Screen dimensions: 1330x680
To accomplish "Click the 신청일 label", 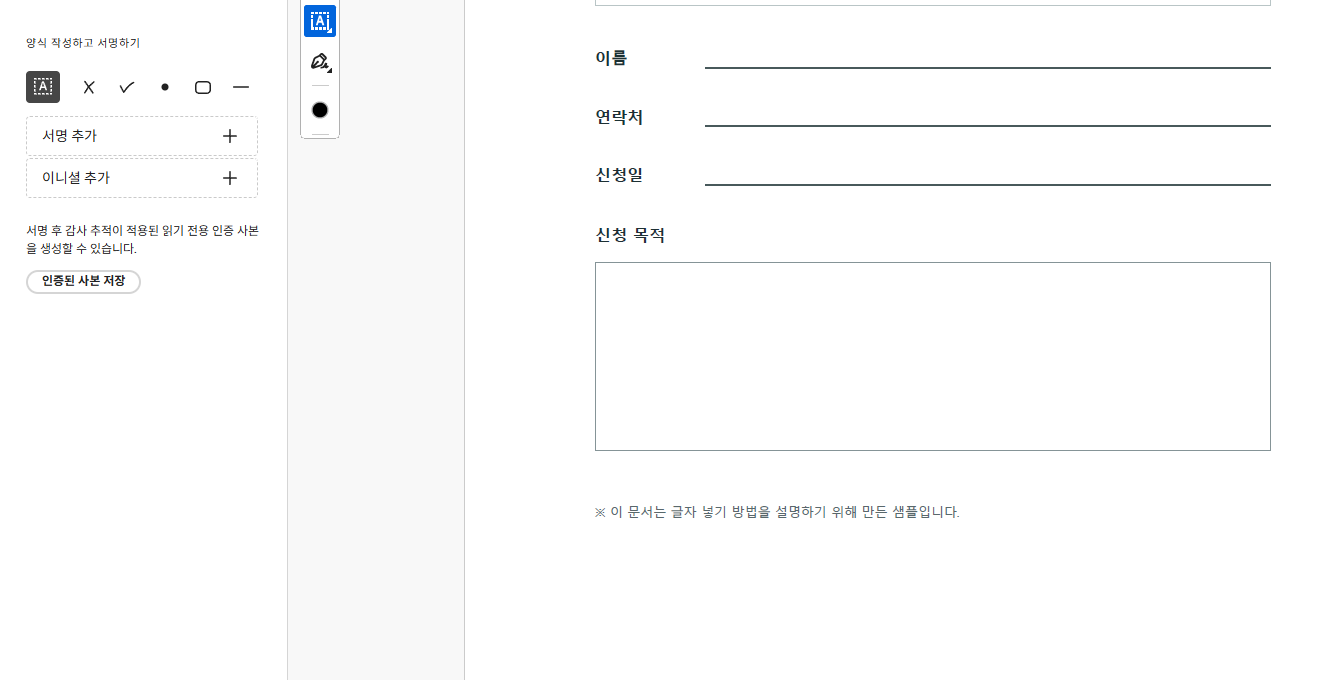I will pyautogui.click(x=619, y=175).
